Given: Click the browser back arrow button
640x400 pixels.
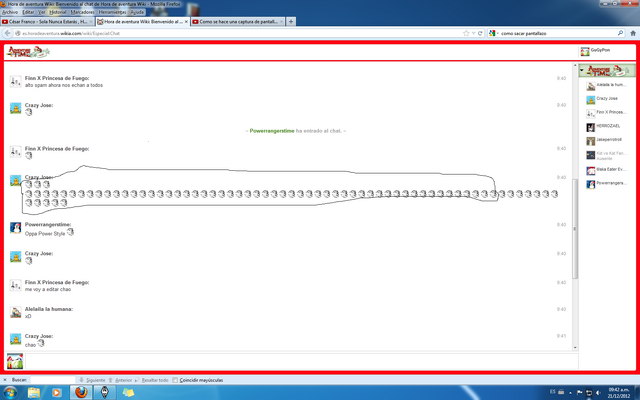Looking at the screenshot, I should (8, 33).
